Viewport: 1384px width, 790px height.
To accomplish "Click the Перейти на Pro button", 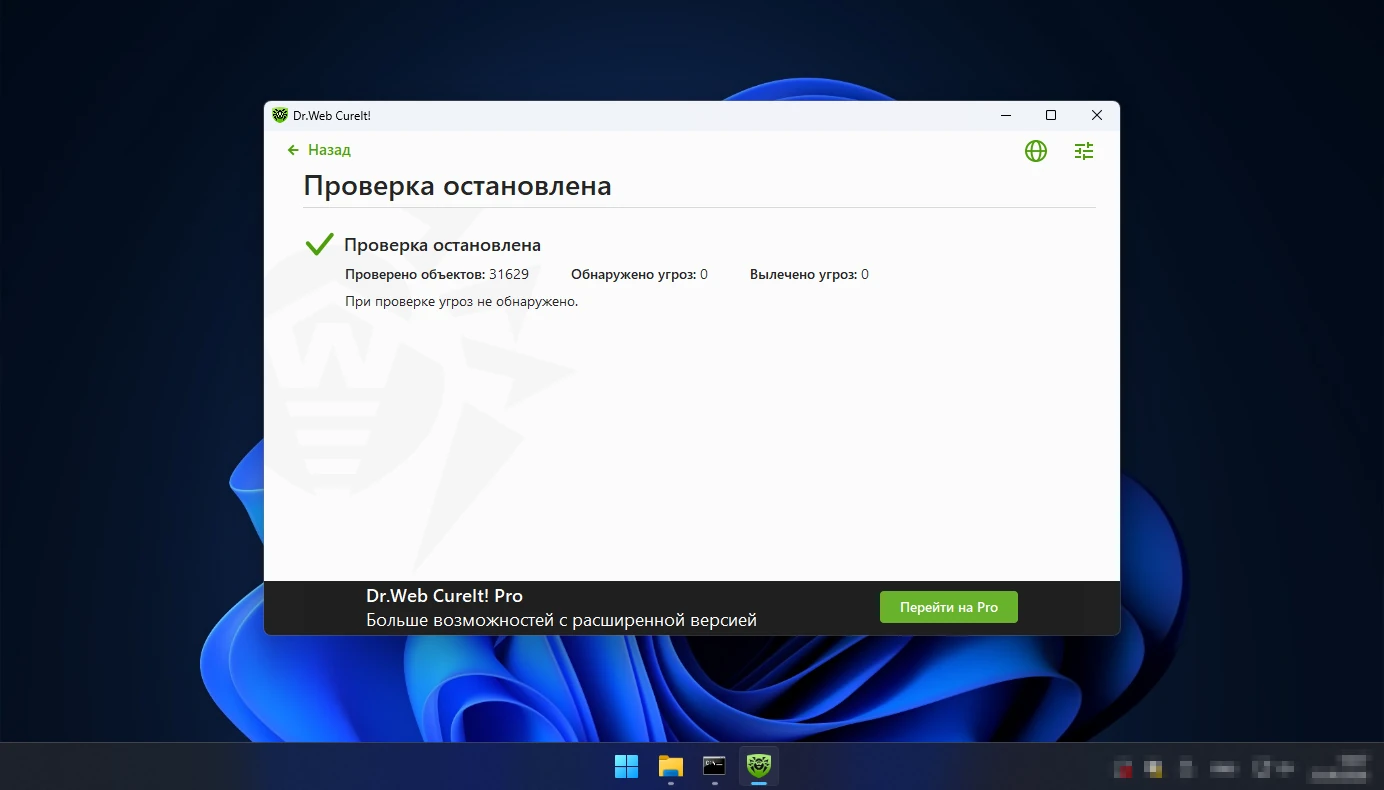I will pyautogui.click(x=949, y=607).
